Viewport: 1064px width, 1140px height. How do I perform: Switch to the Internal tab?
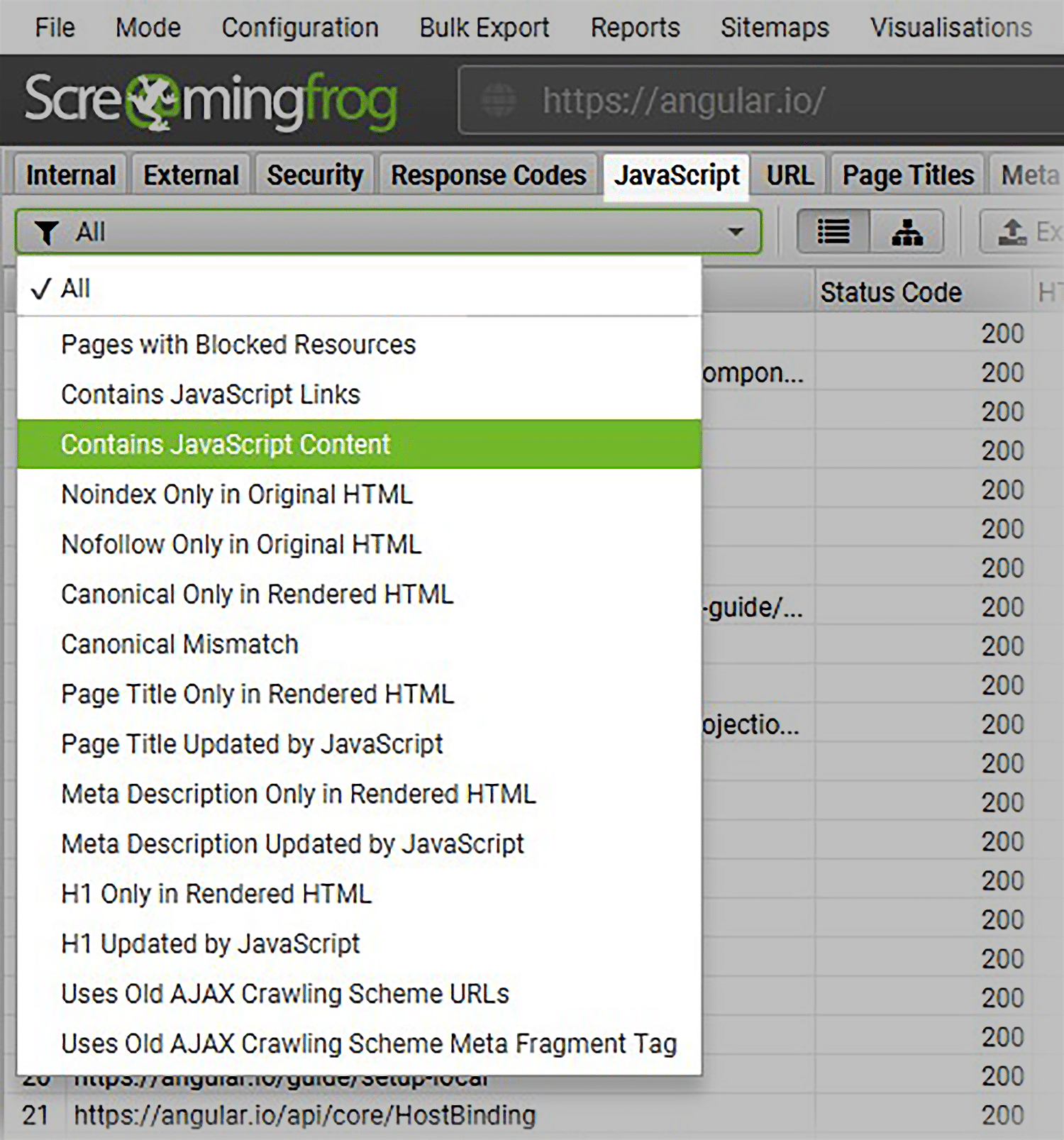click(x=70, y=175)
